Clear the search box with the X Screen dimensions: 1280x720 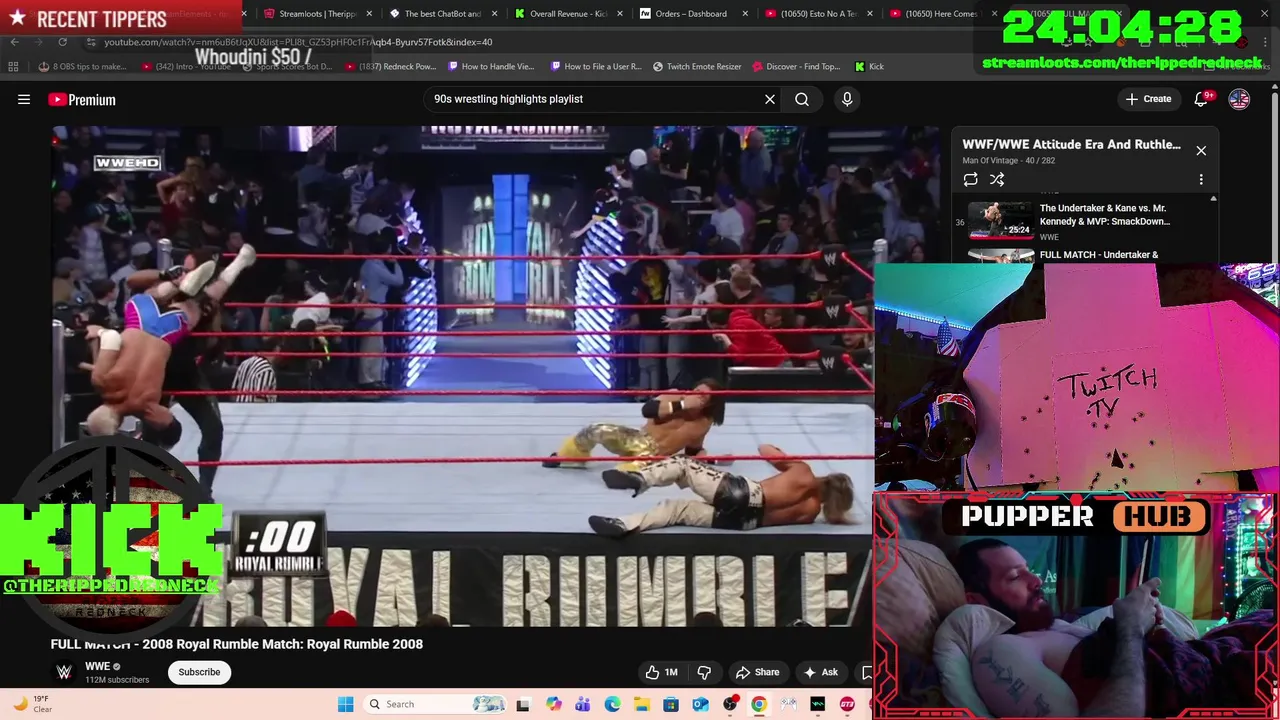pyautogui.click(x=770, y=99)
